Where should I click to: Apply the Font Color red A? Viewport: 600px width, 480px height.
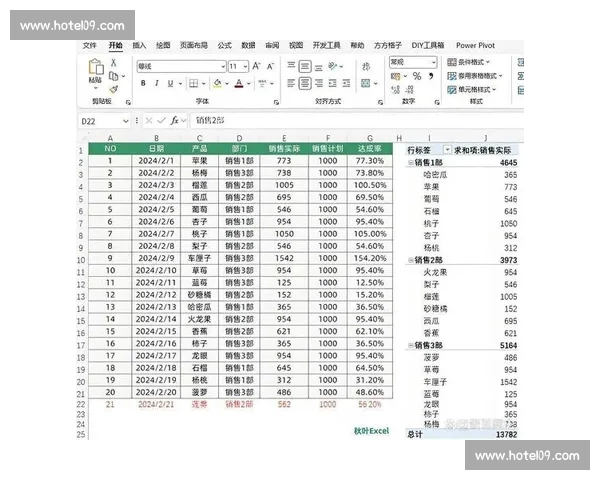[x=239, y=83]
